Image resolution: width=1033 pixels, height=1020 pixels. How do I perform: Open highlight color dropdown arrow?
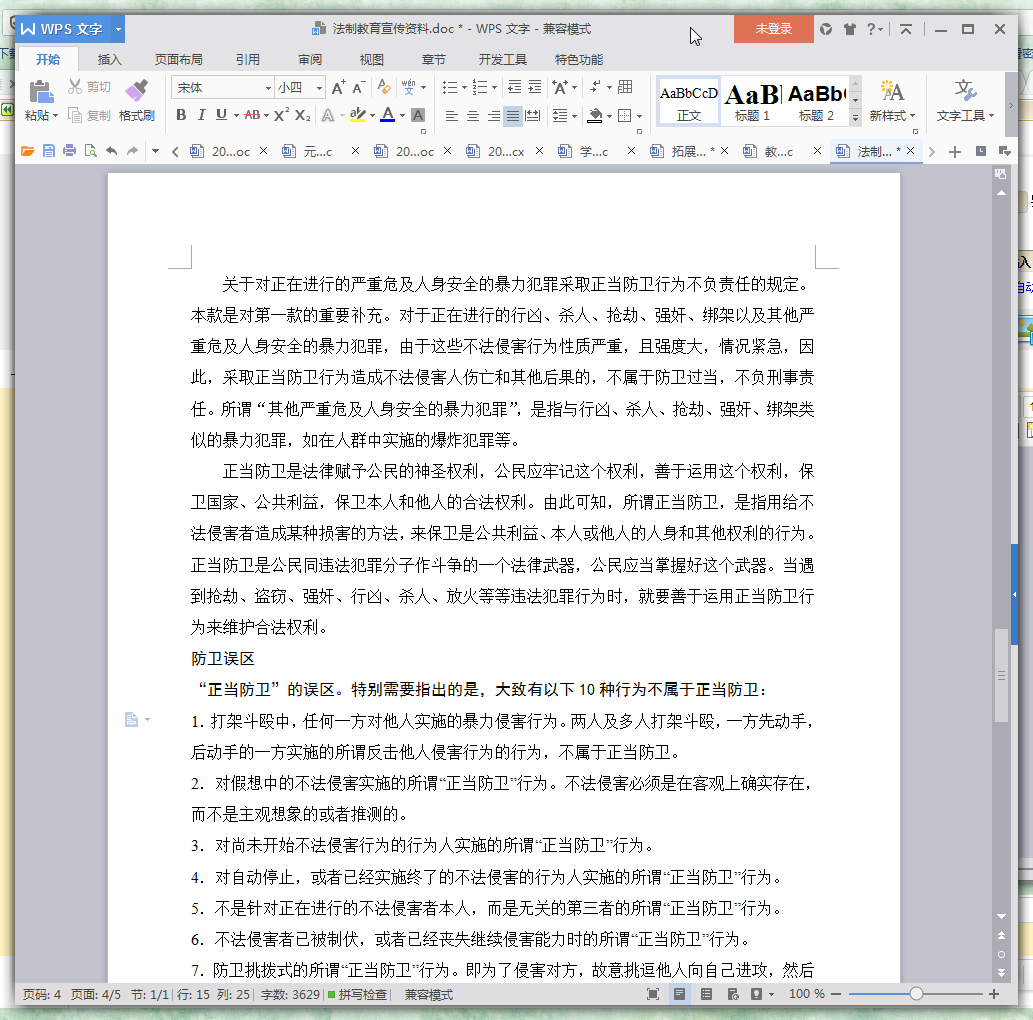point(372,116)
